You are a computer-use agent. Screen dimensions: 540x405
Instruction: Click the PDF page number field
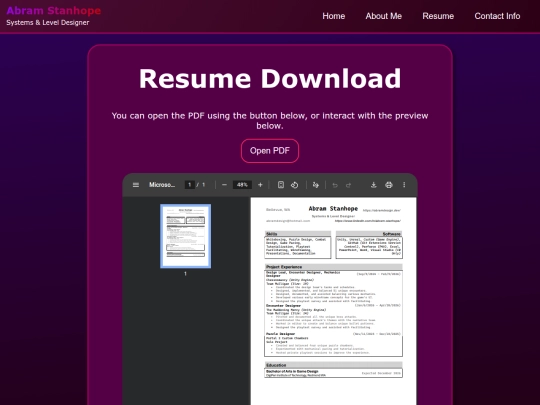click(189, 185)
